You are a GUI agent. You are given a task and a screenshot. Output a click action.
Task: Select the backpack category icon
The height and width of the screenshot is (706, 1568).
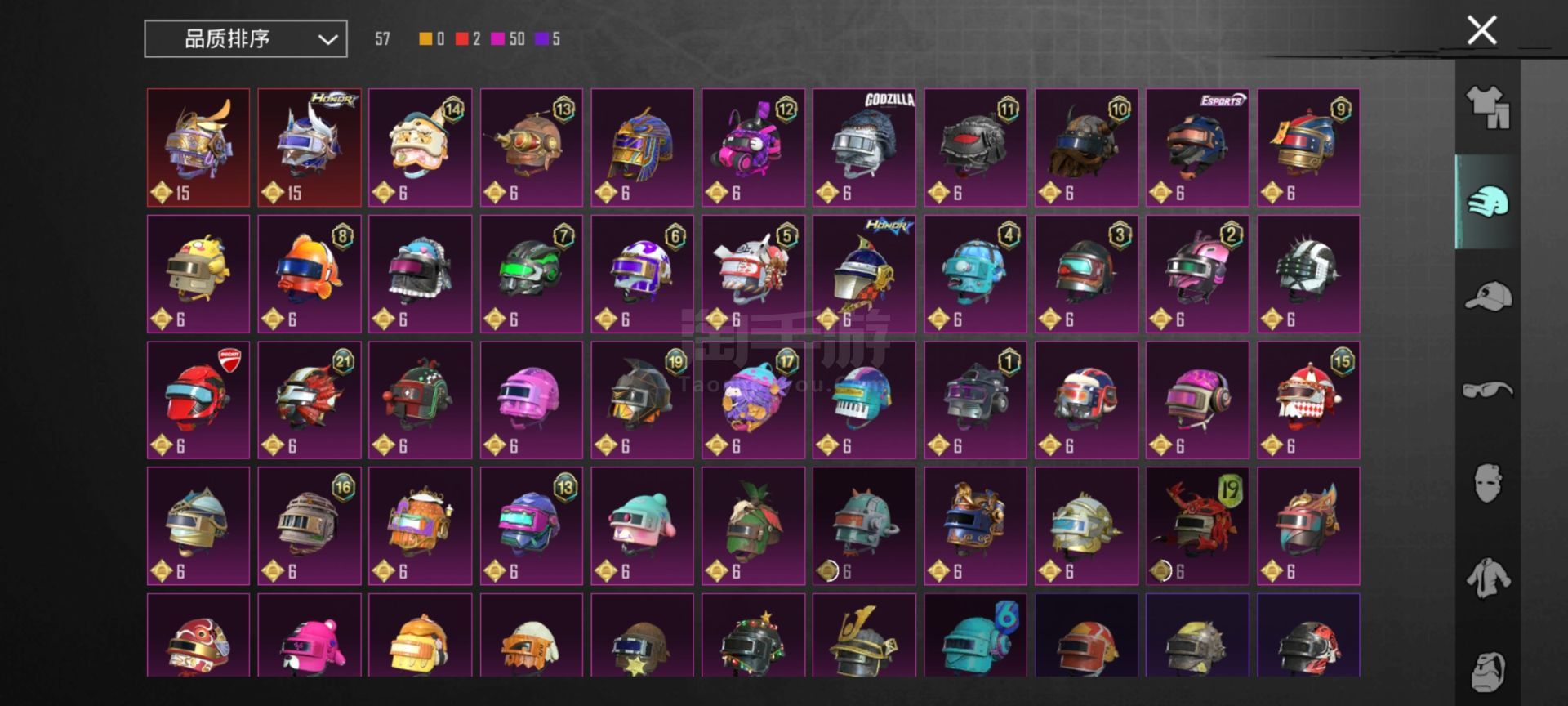point(1488,672)
